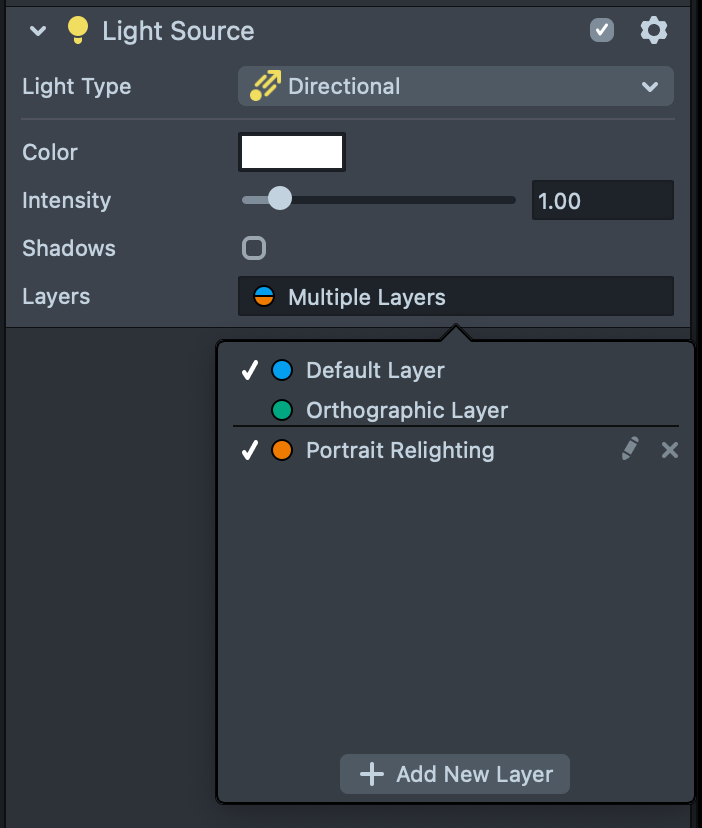
Task: Uncheck the Default Layer checkmark
Action: (x=250, y=371)
